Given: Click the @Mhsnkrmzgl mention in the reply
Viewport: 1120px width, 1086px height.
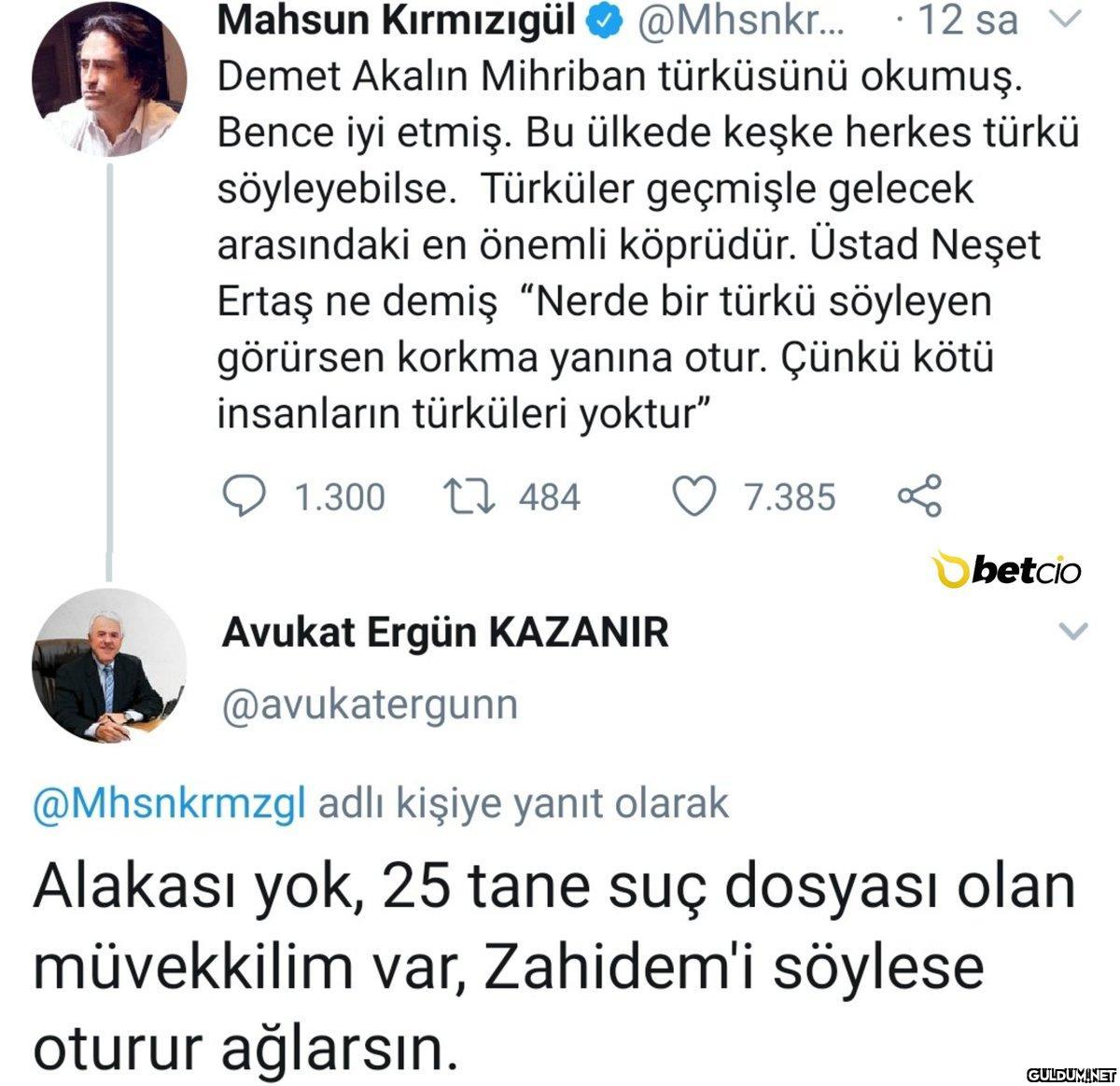Looking at the screenshot, I should (170, 802).
